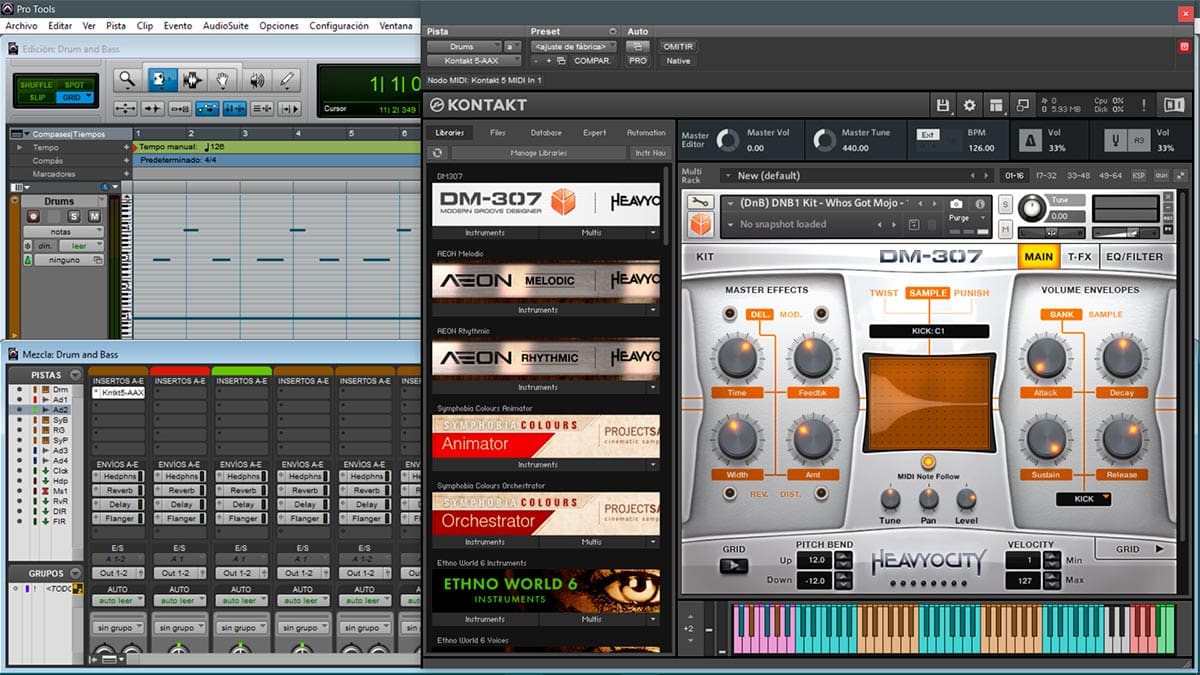Open the KICK bank selector dropdown
Image resolution: width=1200 pixels, height=675 pixels.
pos(1083,499)
